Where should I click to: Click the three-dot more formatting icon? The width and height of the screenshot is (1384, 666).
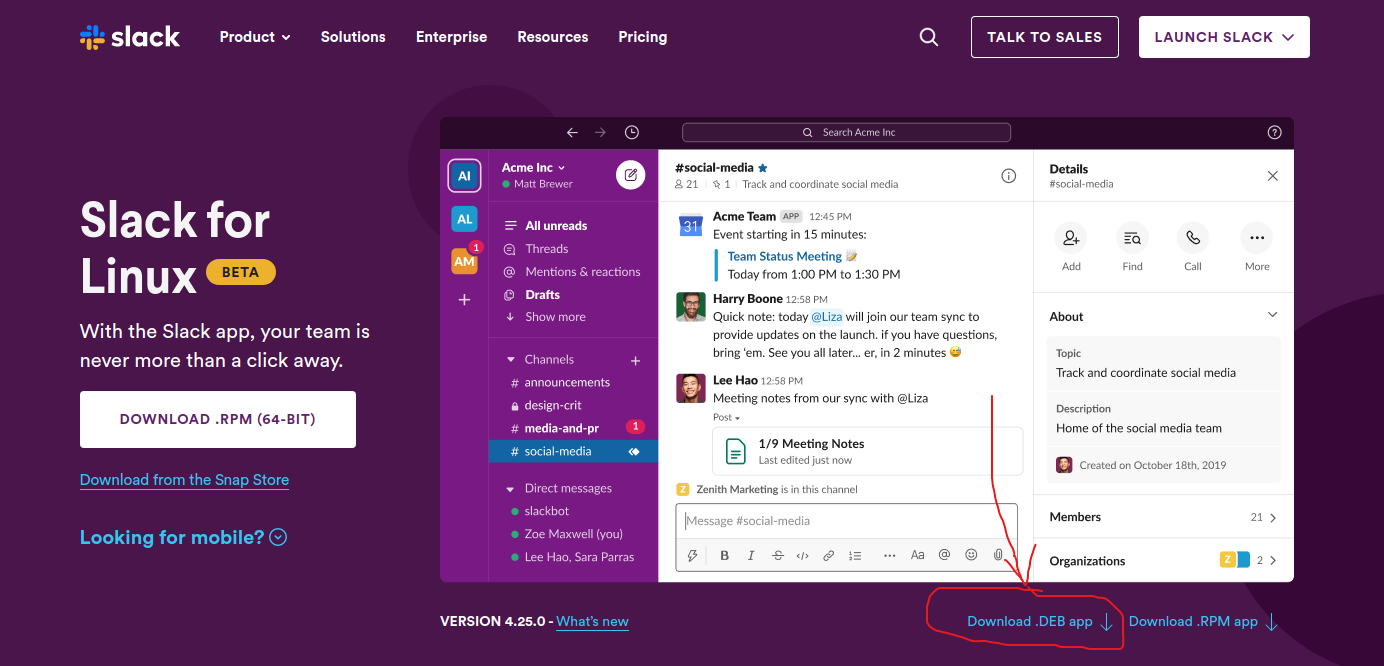pyautogui.click(x=890, y=555)
